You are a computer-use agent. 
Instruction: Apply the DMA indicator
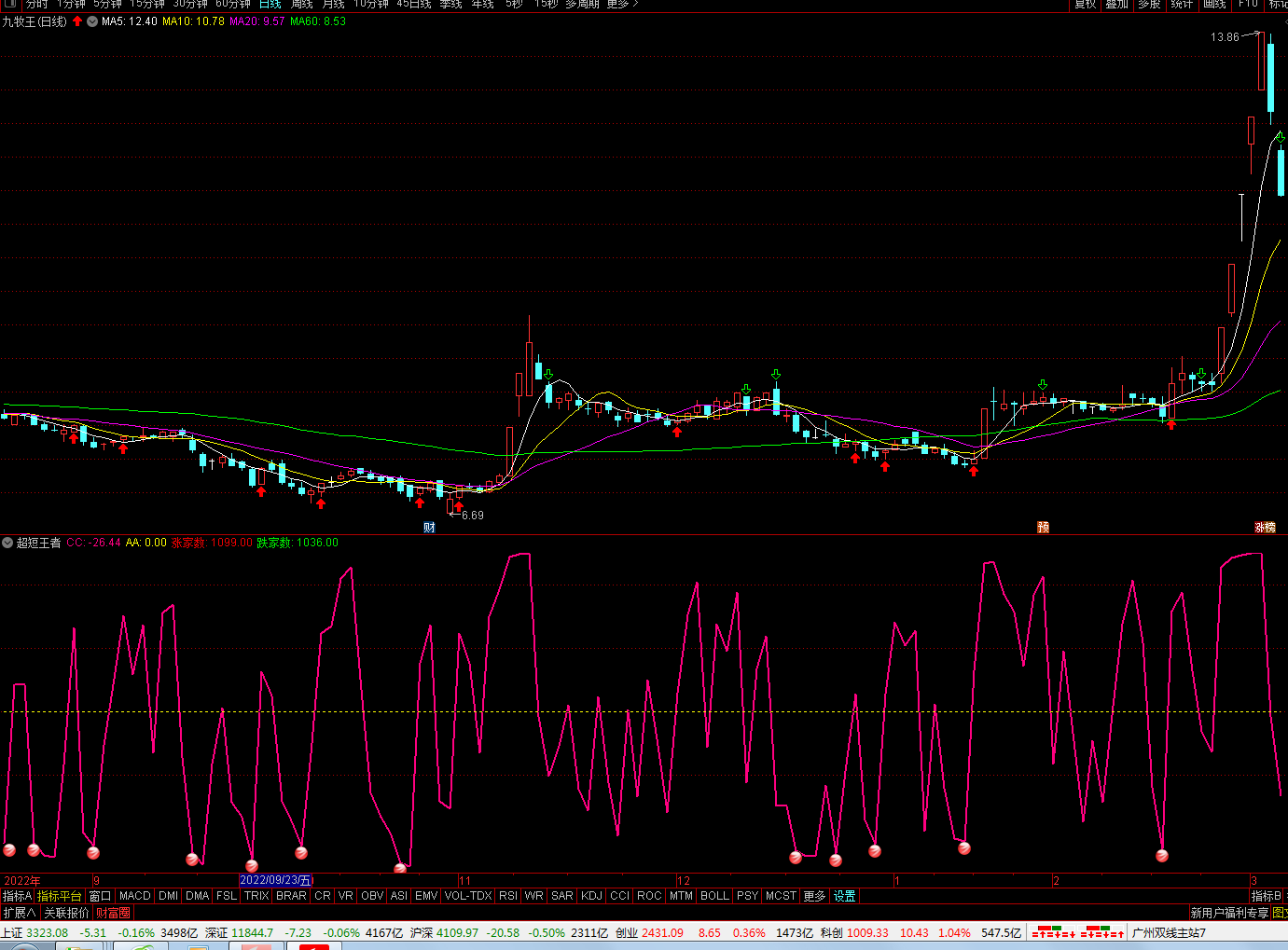[198, 896]
